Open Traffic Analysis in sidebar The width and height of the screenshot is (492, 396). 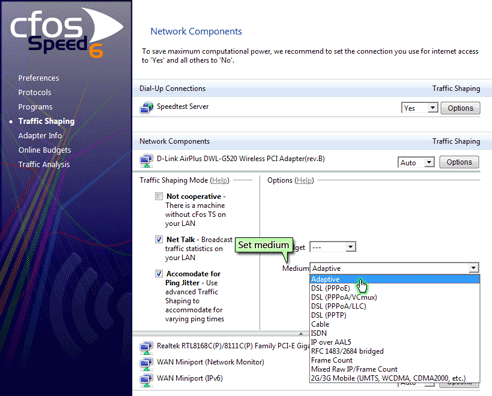tap(44, 164)
